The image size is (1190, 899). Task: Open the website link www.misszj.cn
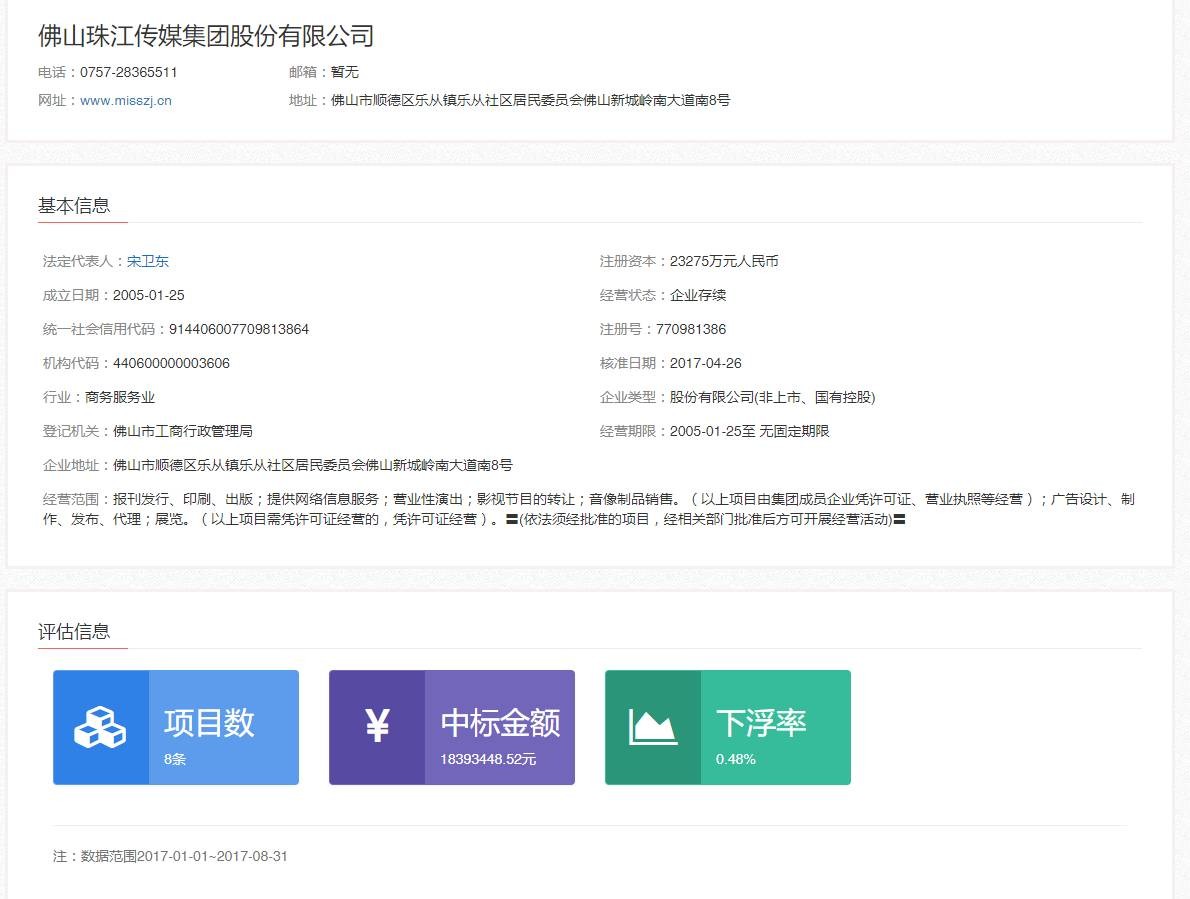pos(125,100)
